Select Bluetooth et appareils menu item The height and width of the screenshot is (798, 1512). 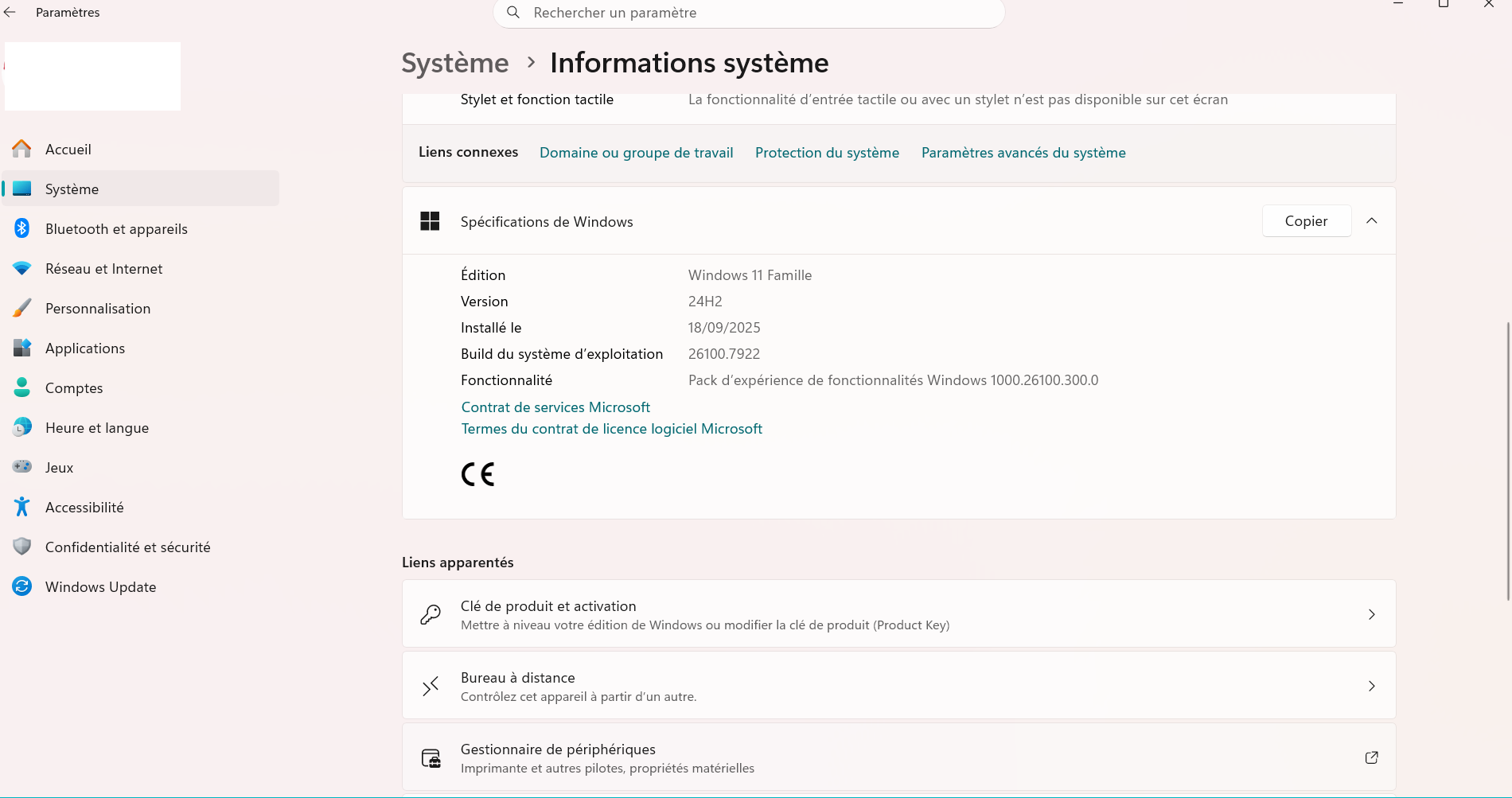click(141, 228)
